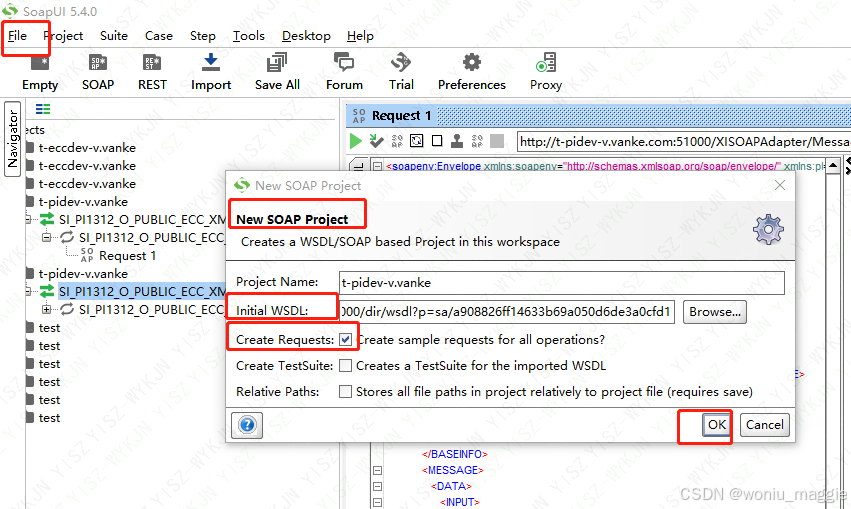The width and height of the screenshot is (851, 509).
Task: Collapse the operation containing Request 1
Action: 47,237
